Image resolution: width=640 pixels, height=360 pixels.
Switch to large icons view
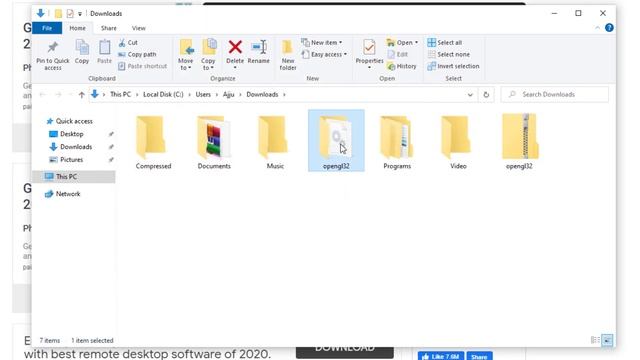click(607, 340)
